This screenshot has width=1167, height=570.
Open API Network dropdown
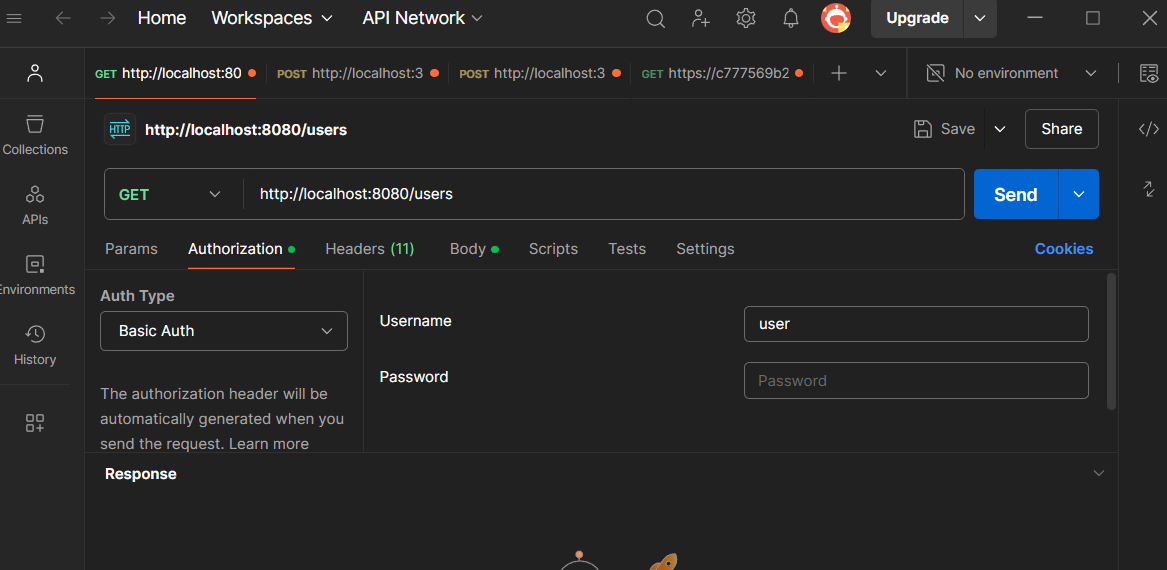point(422,18)
